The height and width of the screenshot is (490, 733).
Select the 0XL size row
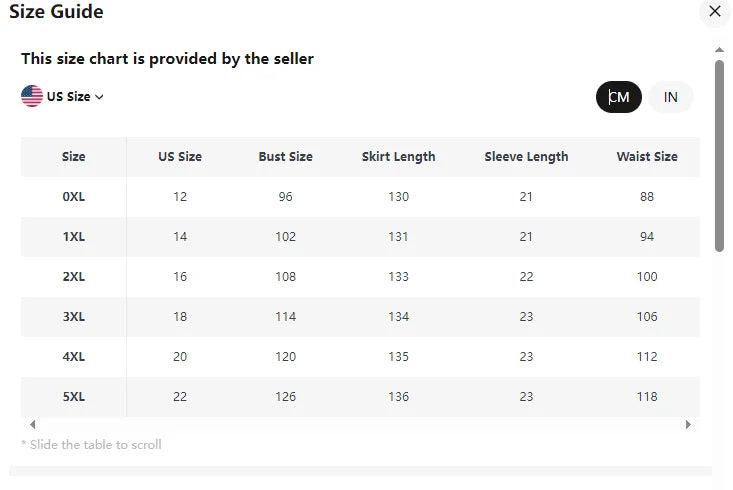coord(360,197)
